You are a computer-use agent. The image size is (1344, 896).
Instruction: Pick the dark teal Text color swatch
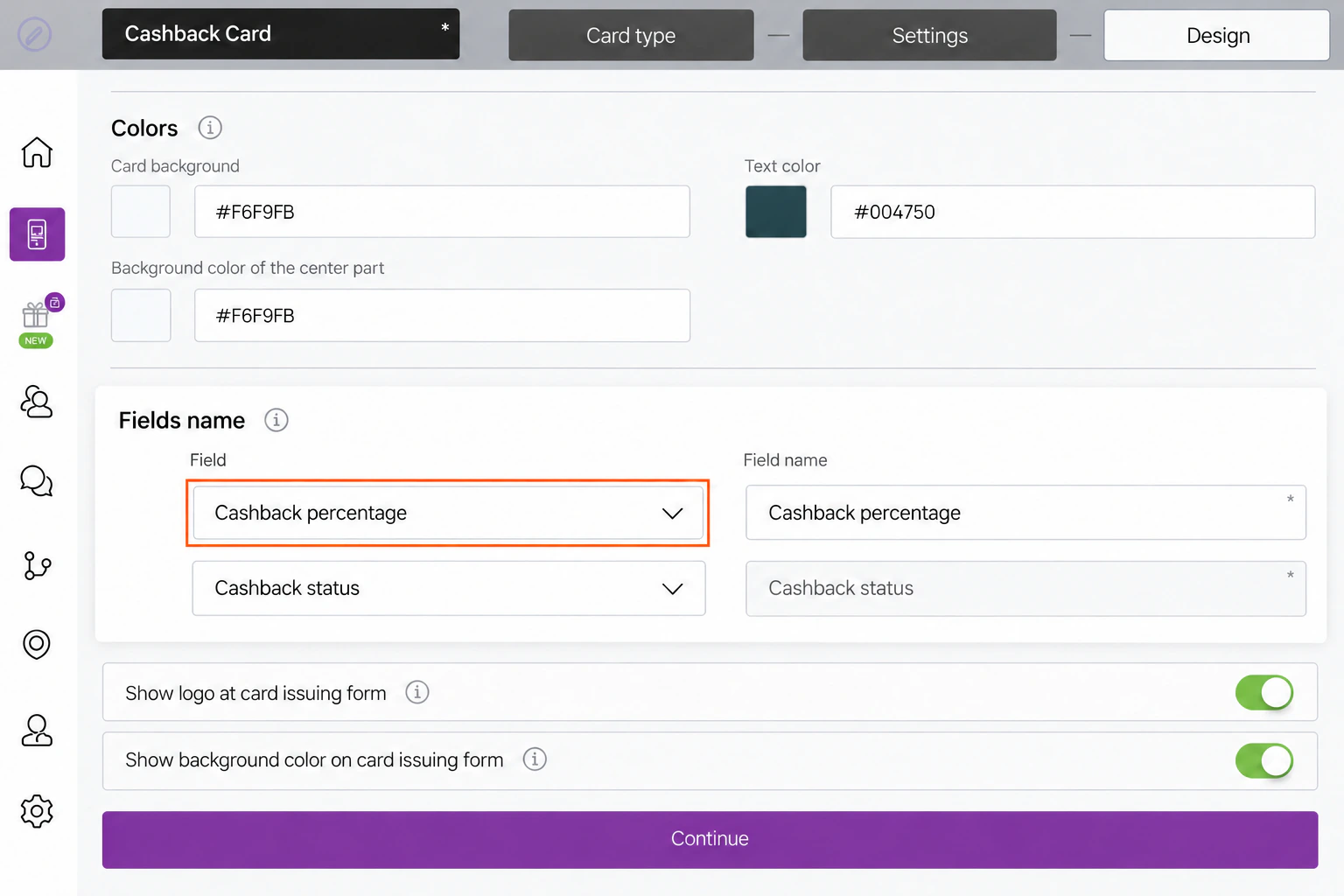click(776, 212)
